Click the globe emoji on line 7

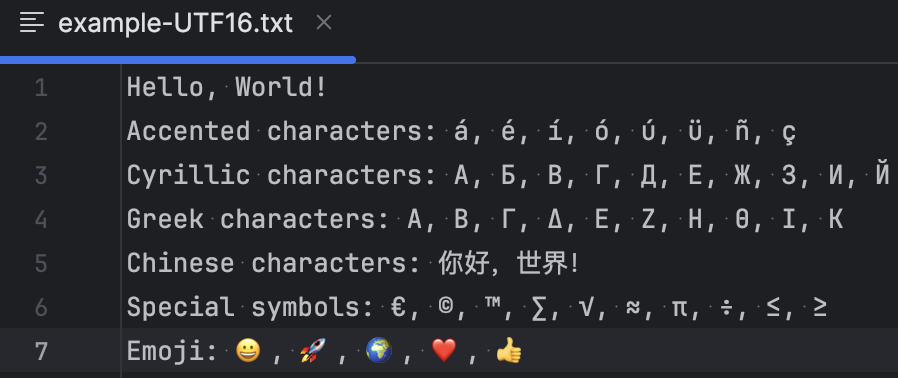(x=379, y=351)
